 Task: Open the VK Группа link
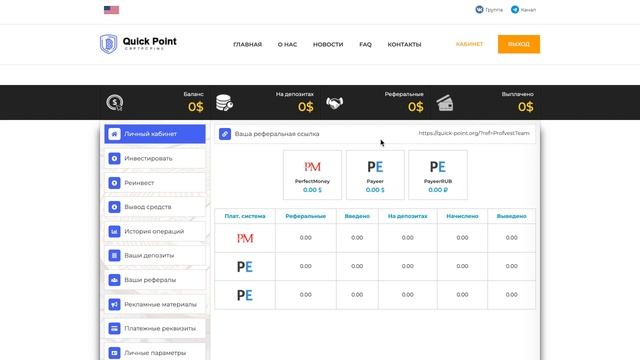[489, 9]
